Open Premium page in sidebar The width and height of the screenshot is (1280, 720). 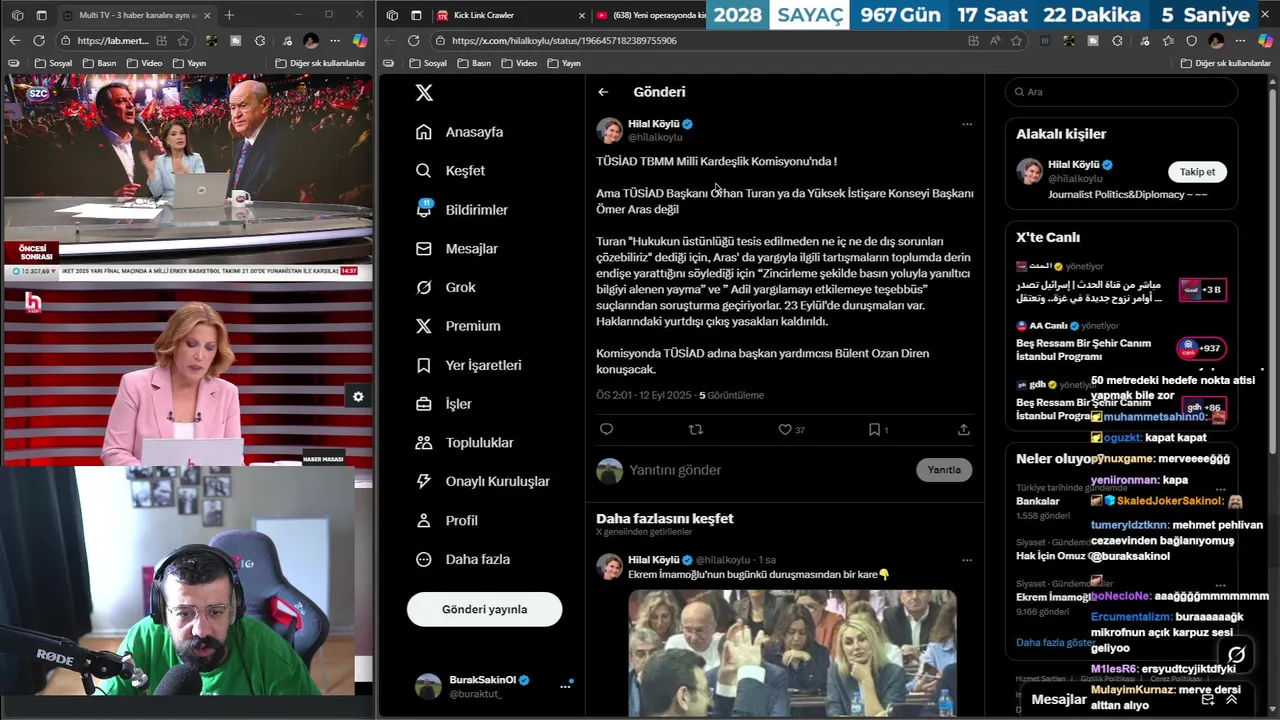[458, 326]
